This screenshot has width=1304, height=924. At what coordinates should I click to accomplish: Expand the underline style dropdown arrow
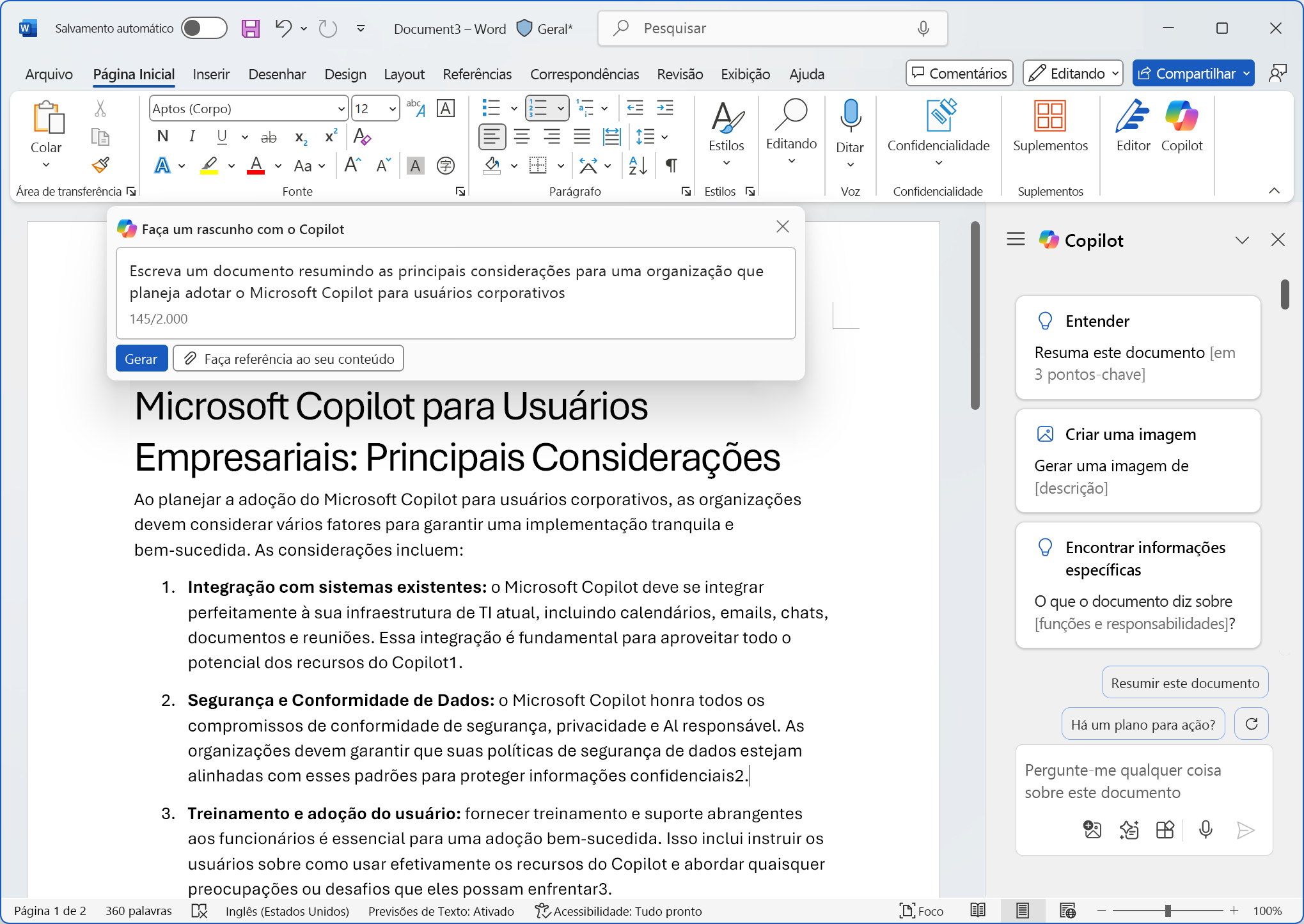pyautogui.click(x=245, y=137)
